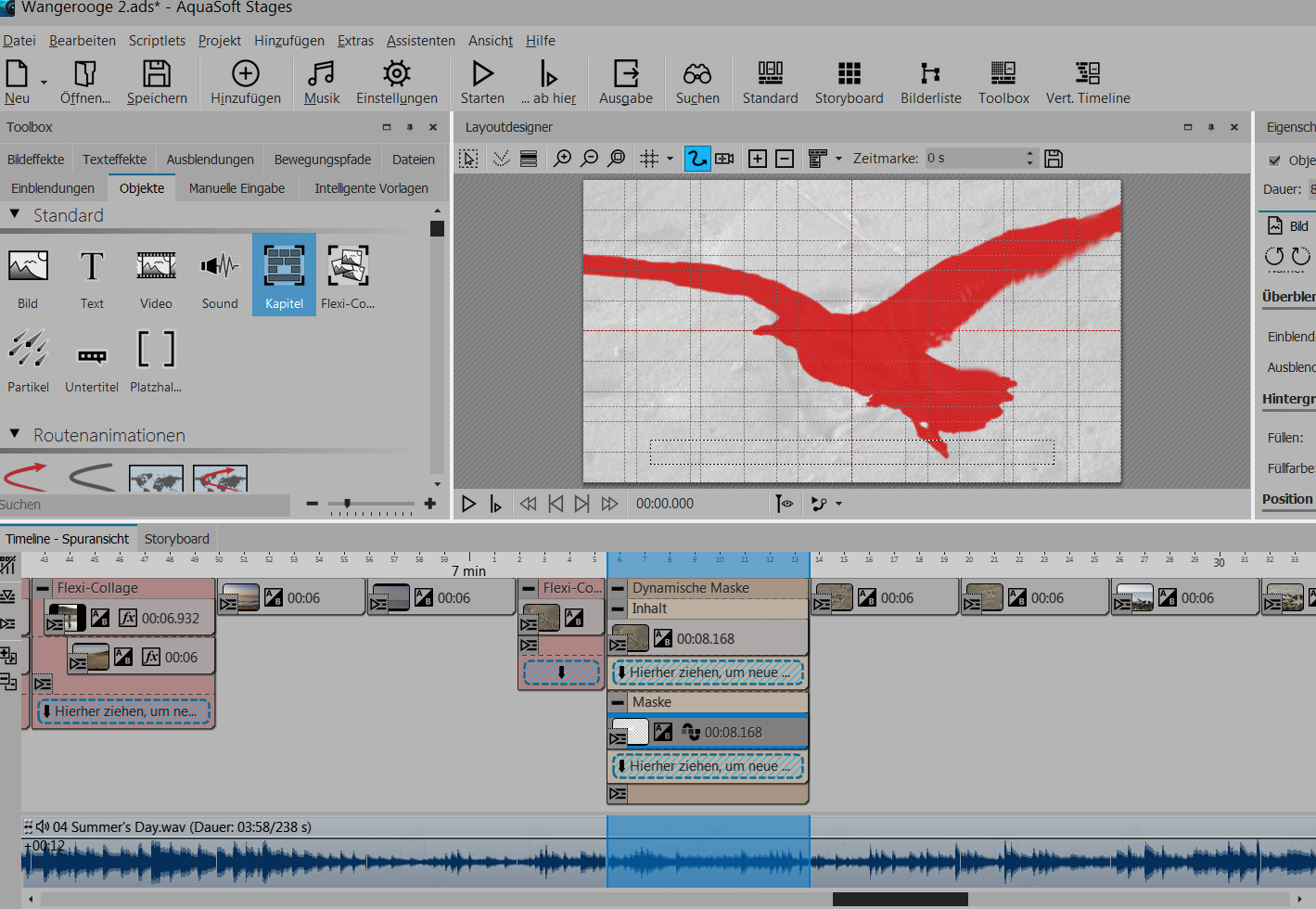Image resolution: width=1316 pixels, height=909 pixels.
Task: Select the Partikel object icon
Action: (28, 351)
